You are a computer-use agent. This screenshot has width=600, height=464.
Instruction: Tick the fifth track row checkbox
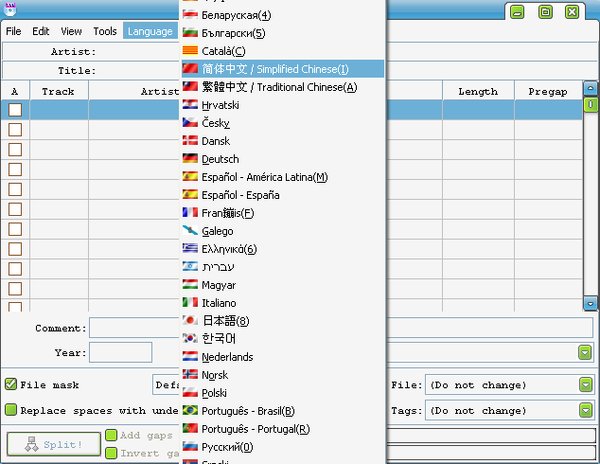pyautogui.click(x=15, y=189)
